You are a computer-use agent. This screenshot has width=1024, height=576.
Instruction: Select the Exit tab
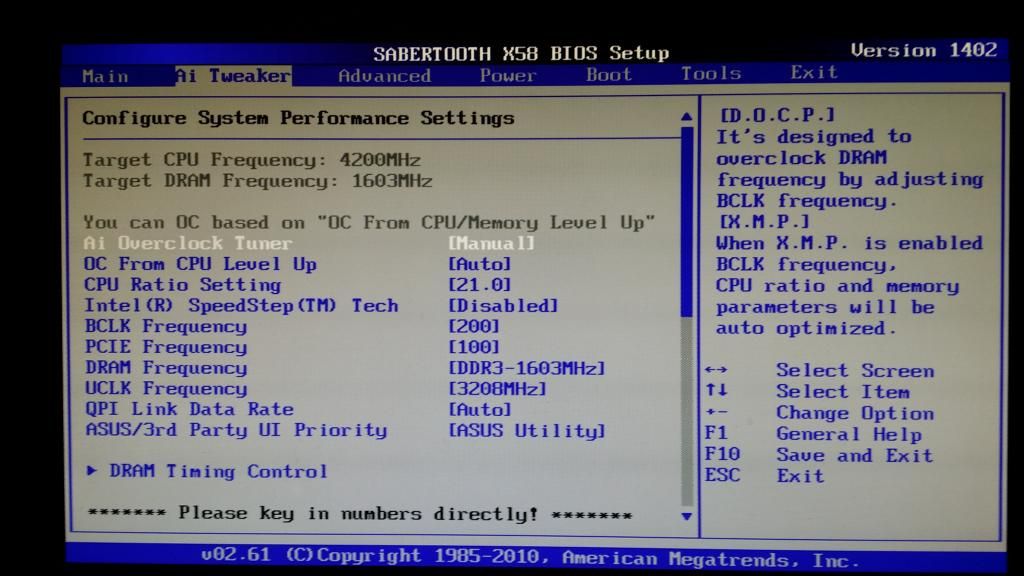(814, 72)
